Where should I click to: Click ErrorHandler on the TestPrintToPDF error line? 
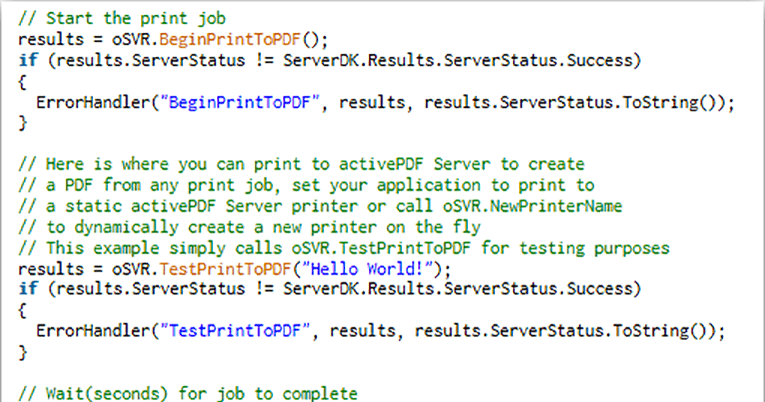(94, 331)
